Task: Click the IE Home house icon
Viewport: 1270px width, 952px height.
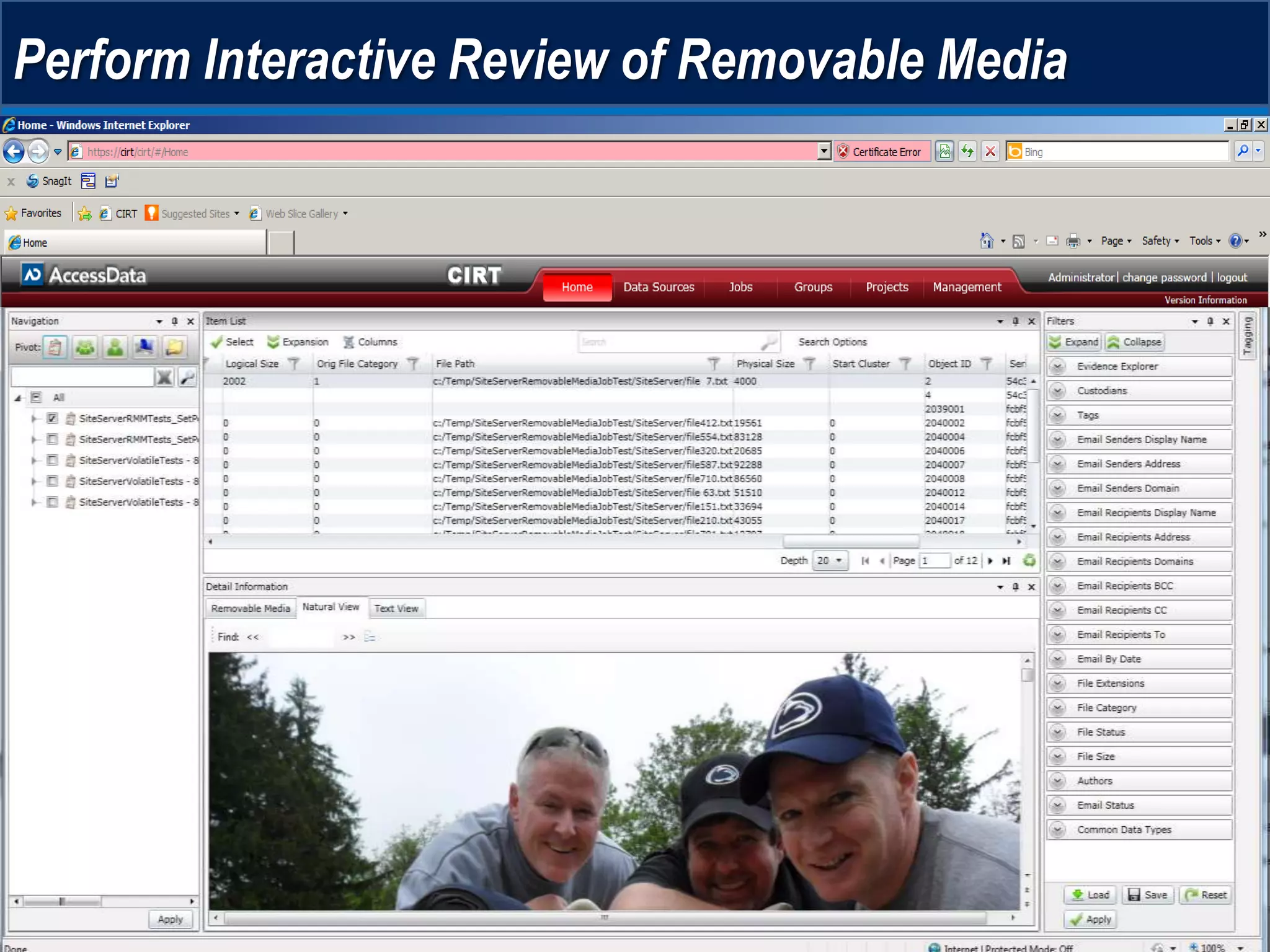Action: pyautogui.click(x=987, y=240)
